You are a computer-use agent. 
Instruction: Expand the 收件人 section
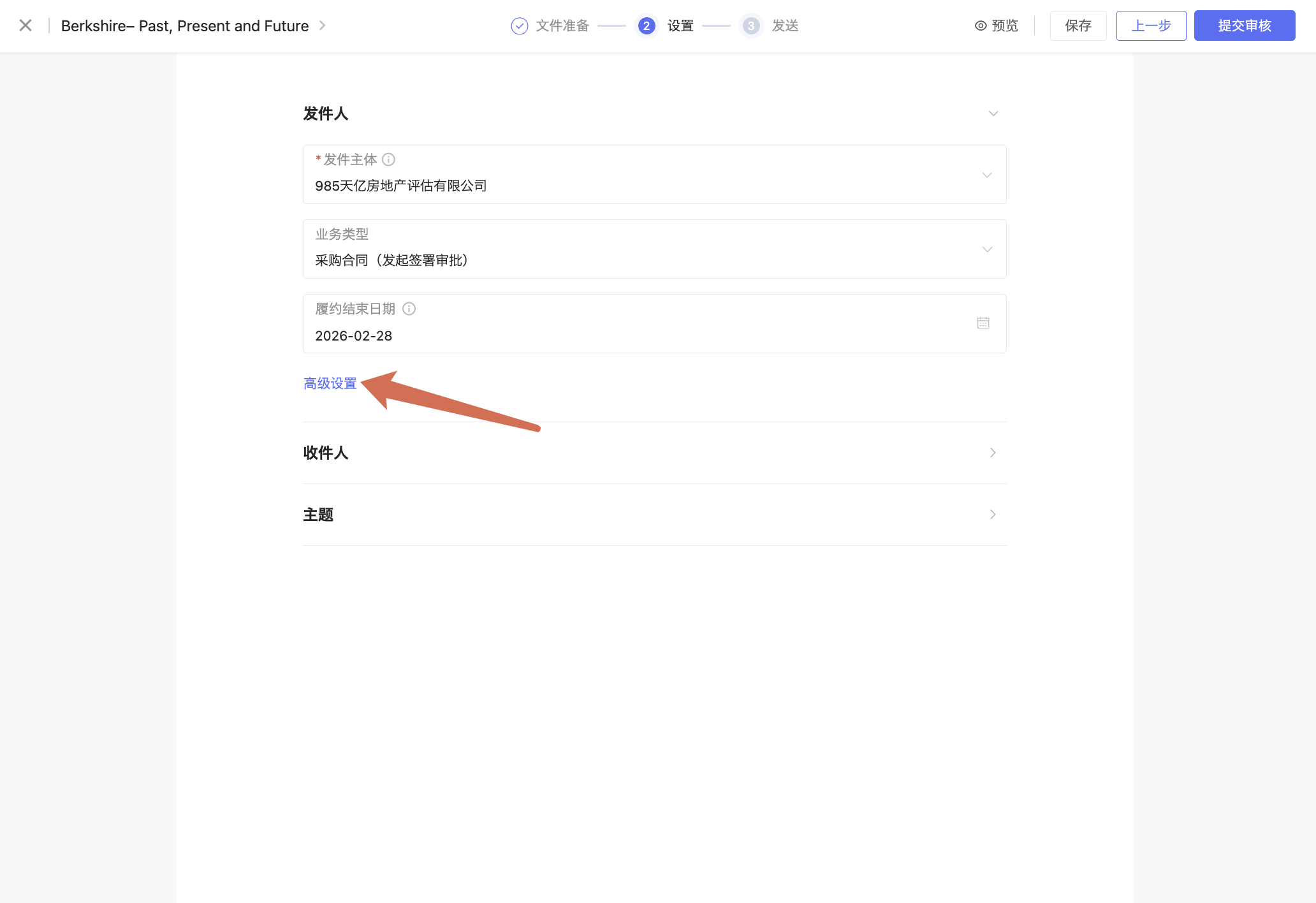pyautogui.click(x=993, y=453)
